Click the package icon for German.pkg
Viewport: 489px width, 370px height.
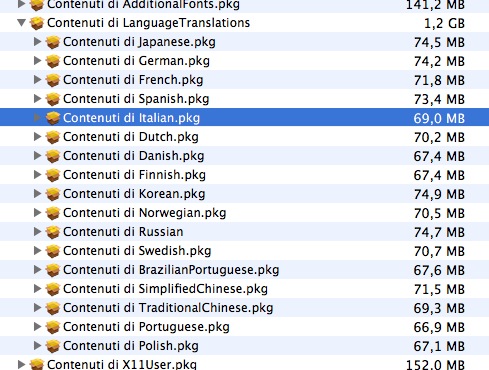(53, 61)
